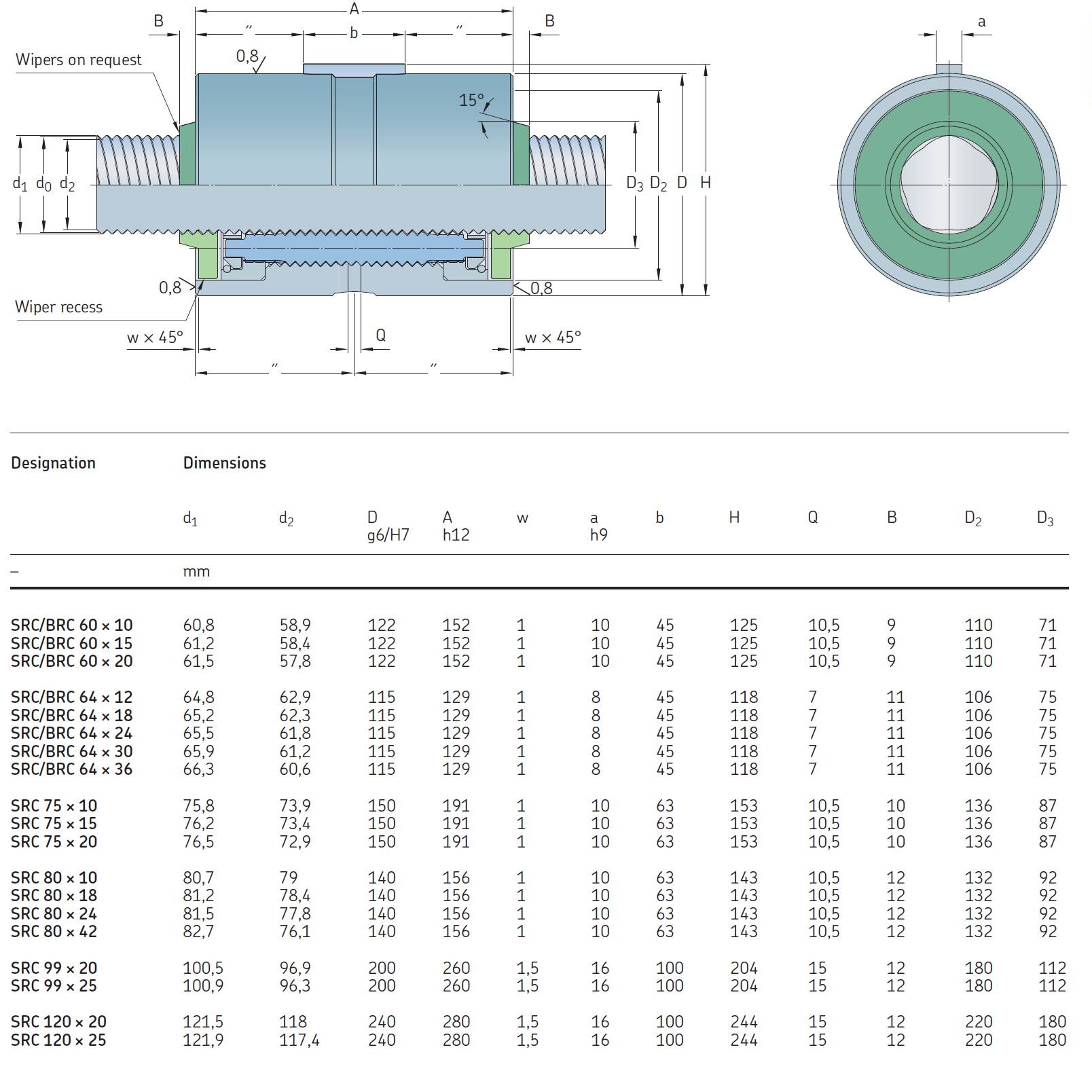The height and width of the screenshot is (1092, 1092).
Task: Select the SRC/BRC 60 × 10 designation
Action: 71,625
